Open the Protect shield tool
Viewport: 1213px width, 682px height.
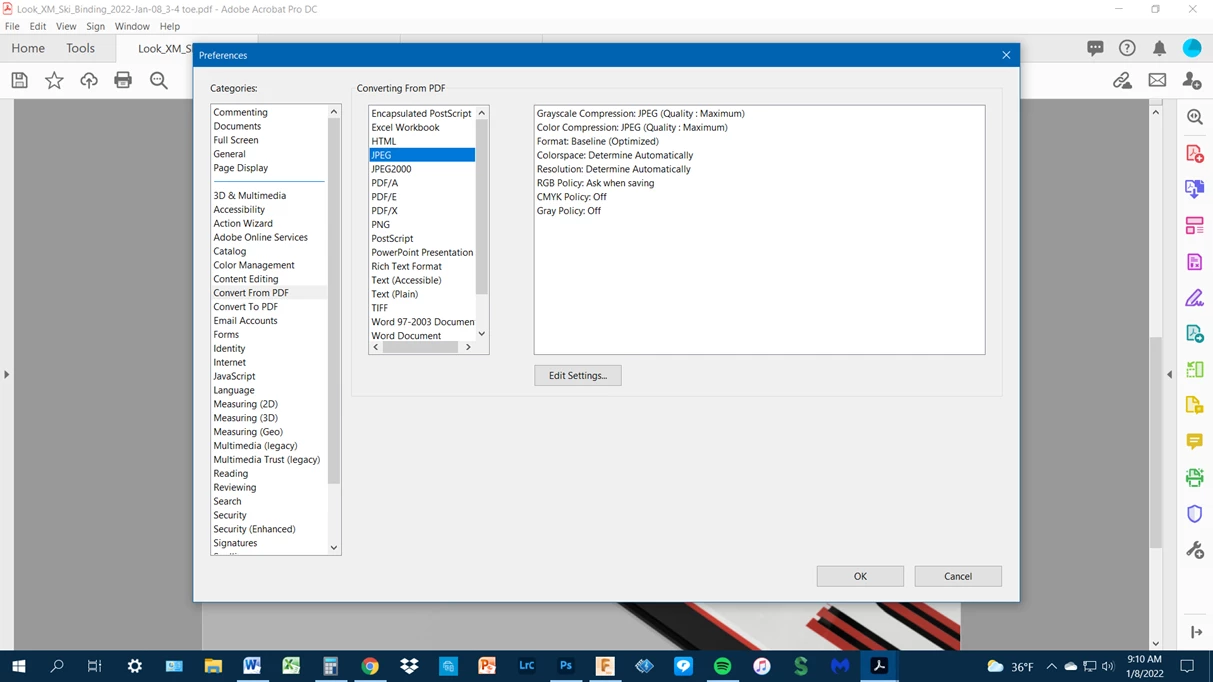tap(1194, 514)
